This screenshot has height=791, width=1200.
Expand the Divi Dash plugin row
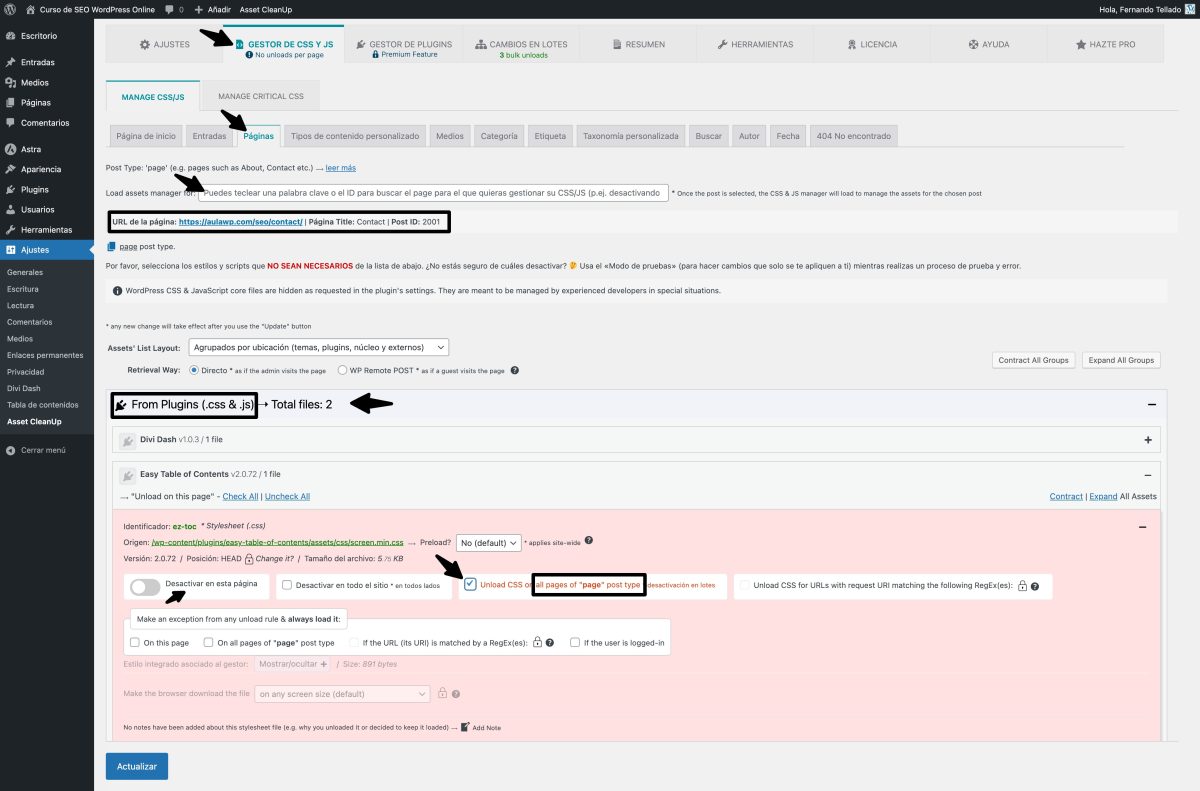click(x=1147, y=440)
